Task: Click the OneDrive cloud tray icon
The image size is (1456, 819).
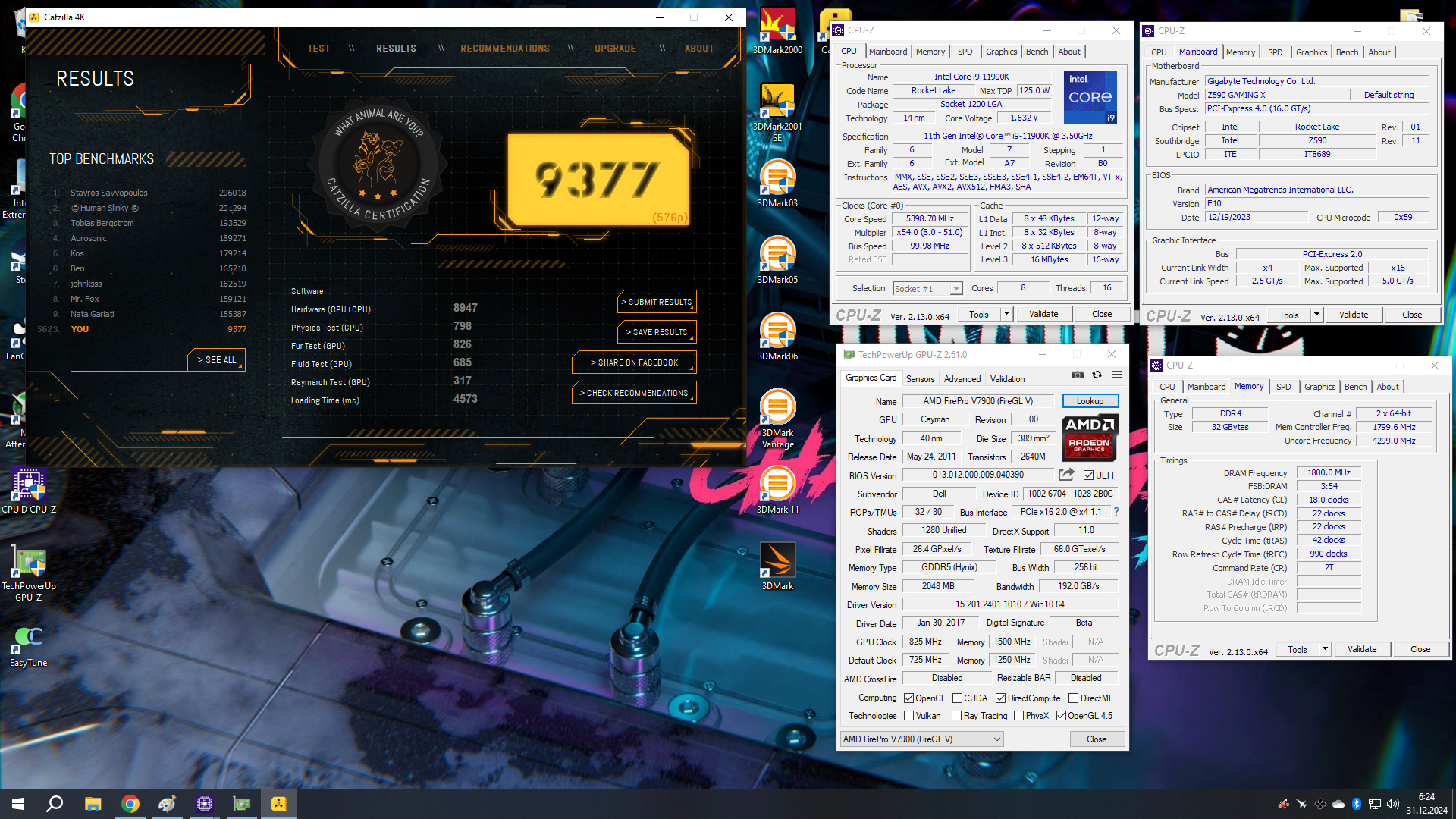Action: (x=1338, y=804)
